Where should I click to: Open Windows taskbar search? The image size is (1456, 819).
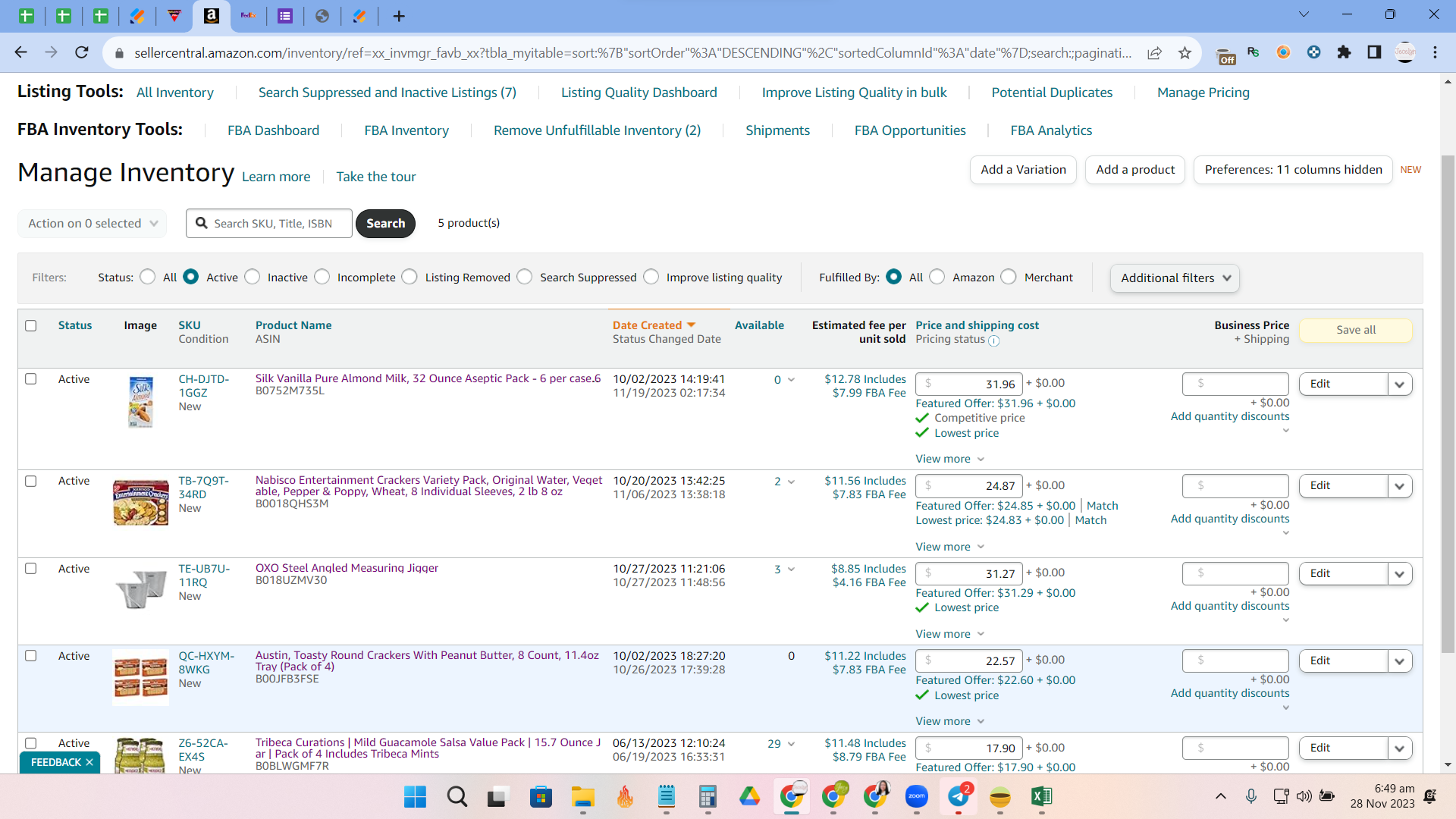pyautogui.click(x=457, y=796)
